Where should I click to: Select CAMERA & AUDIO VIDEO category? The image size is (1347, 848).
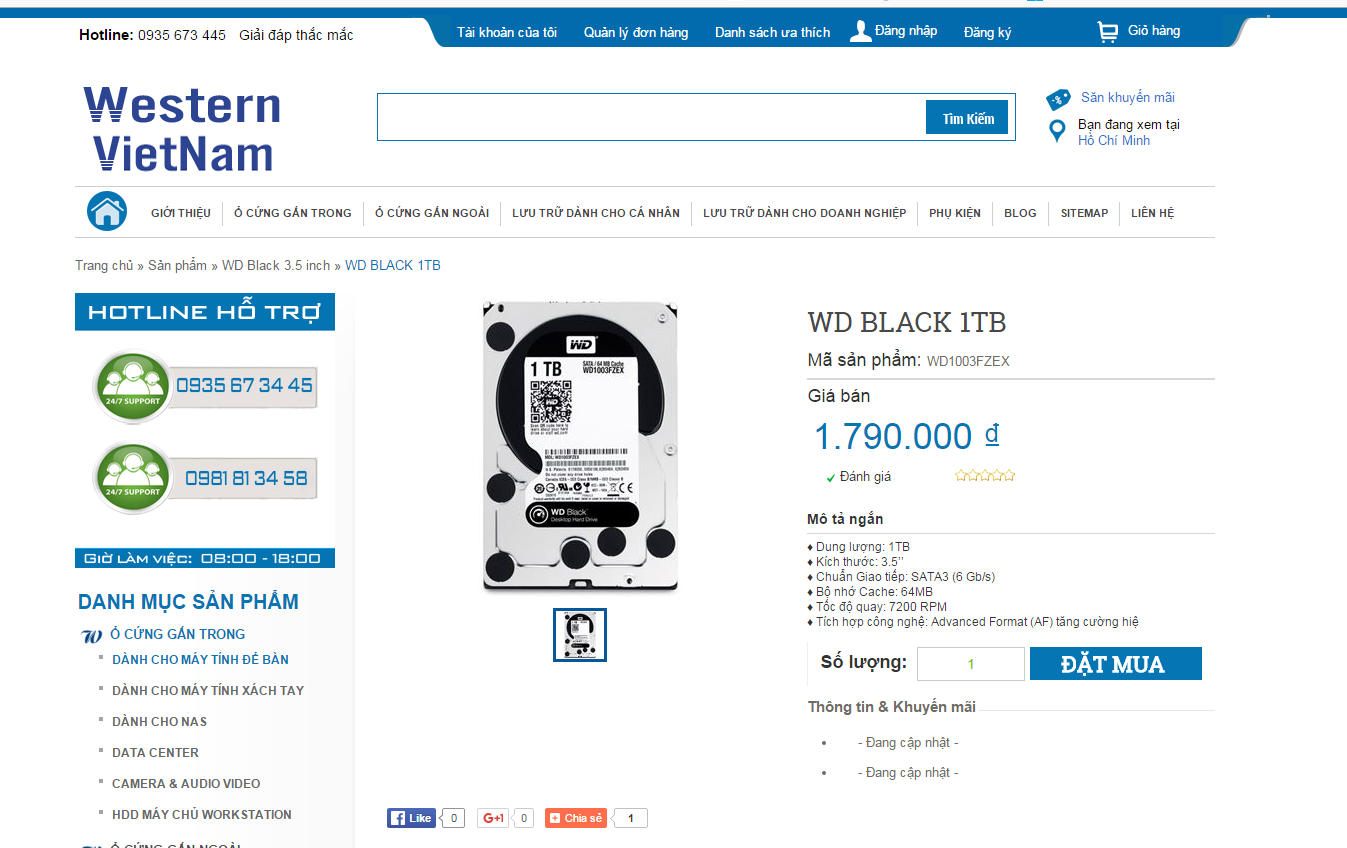[186, 783]
